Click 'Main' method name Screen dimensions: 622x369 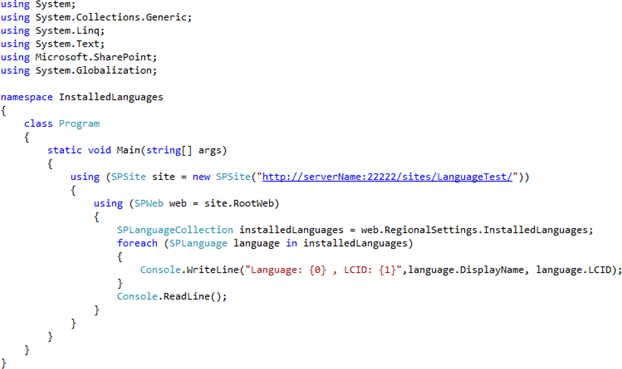128,150
